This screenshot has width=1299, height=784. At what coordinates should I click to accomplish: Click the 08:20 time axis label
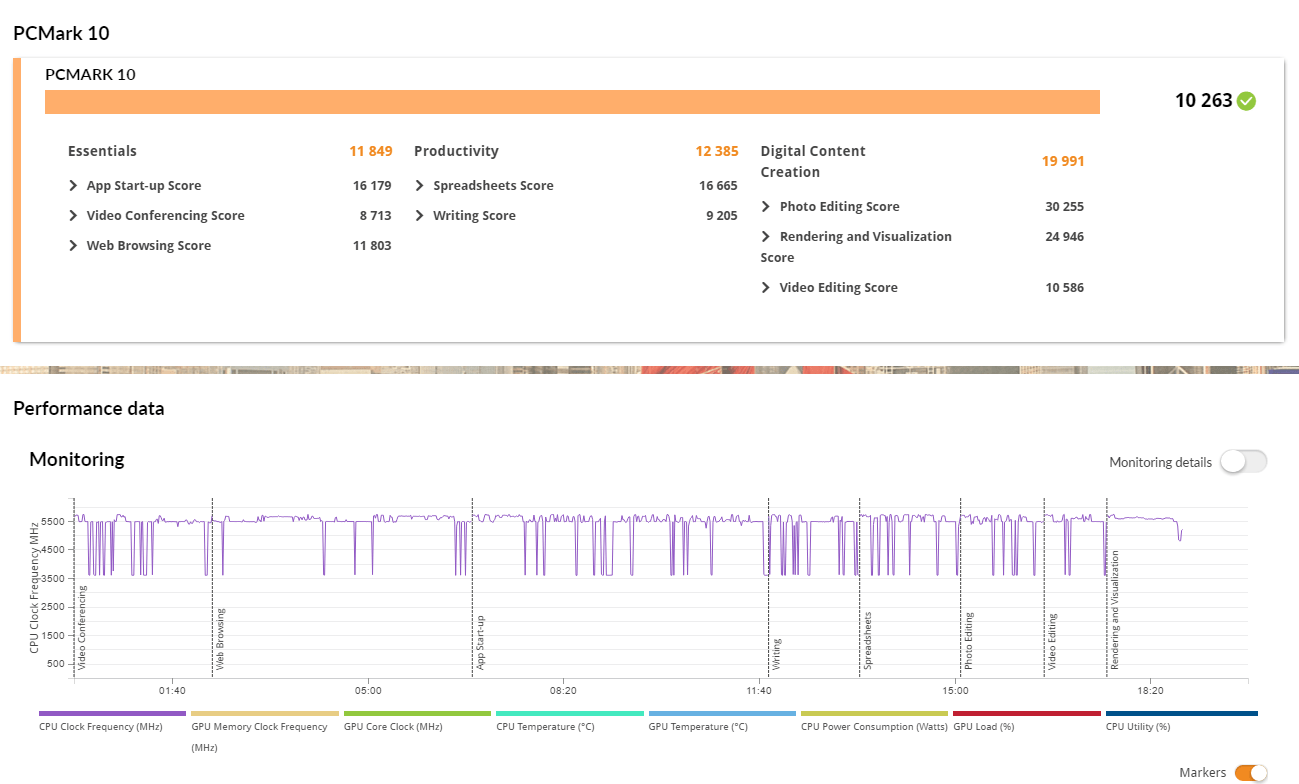563,691
